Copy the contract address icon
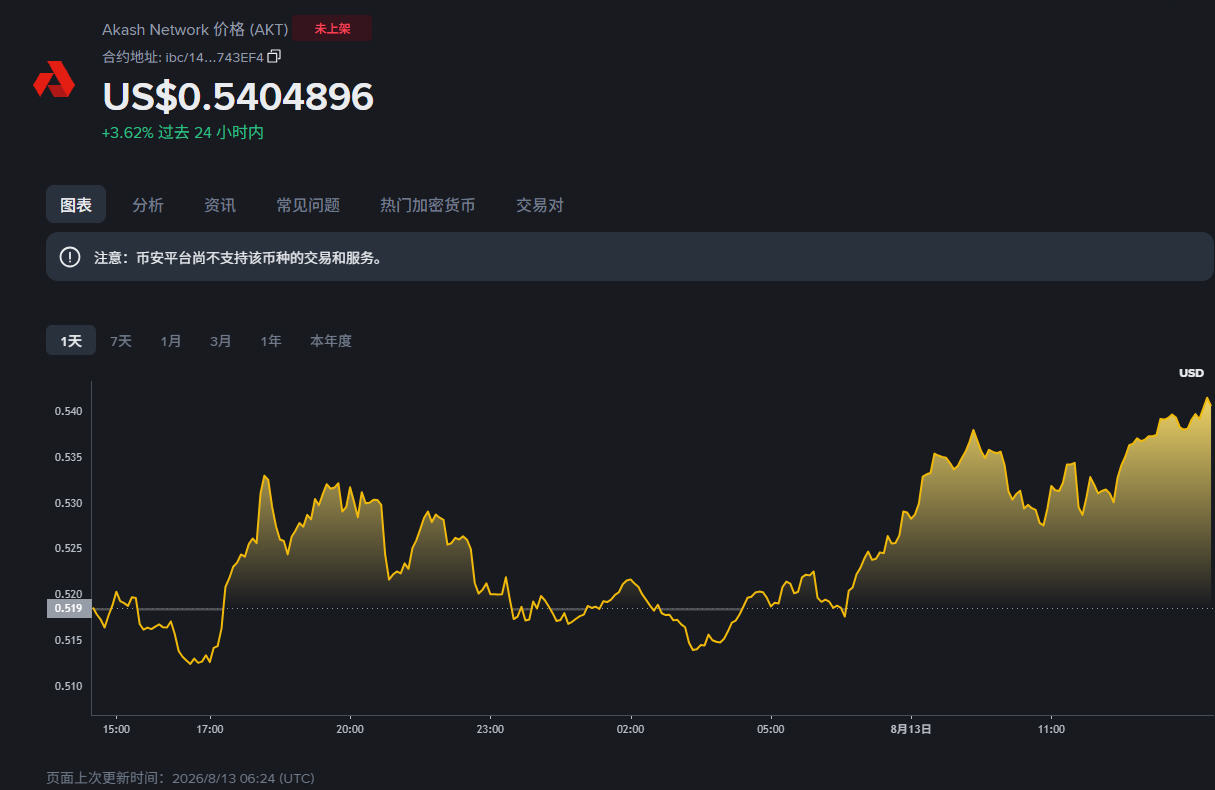 (x=275, y=56)
